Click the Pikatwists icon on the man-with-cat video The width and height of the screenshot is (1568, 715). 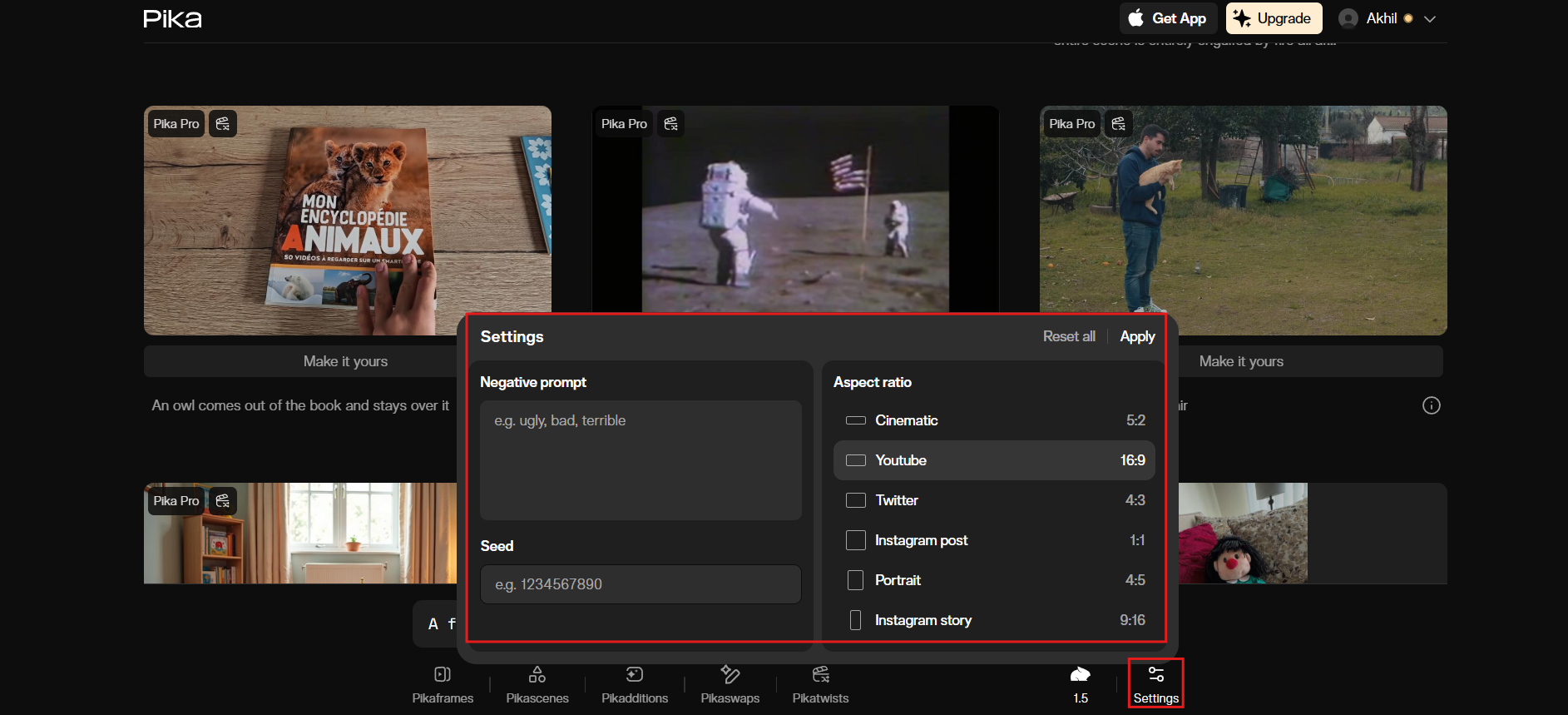click(1118, 124)
